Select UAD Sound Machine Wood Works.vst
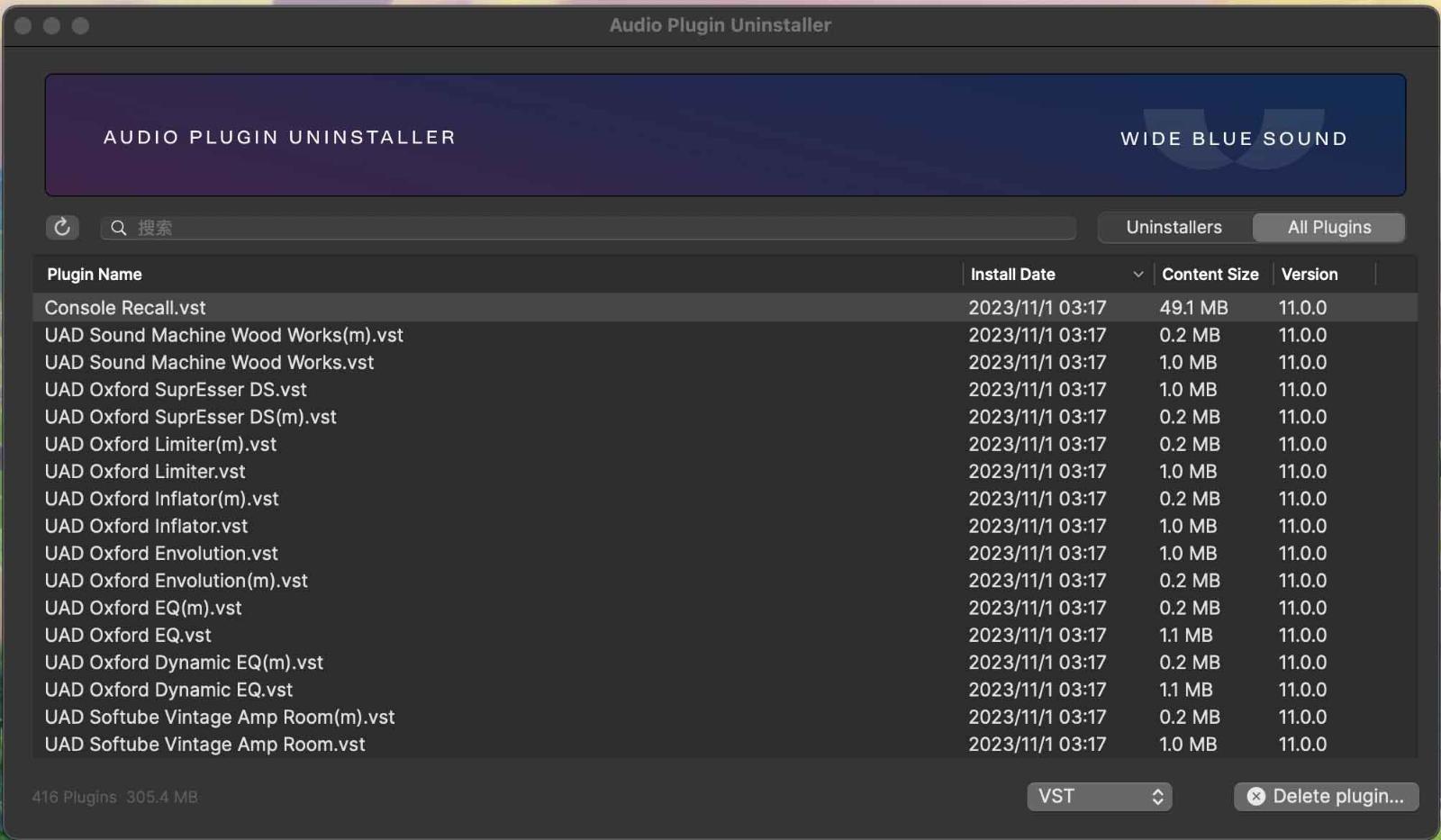 click(360, 362)
